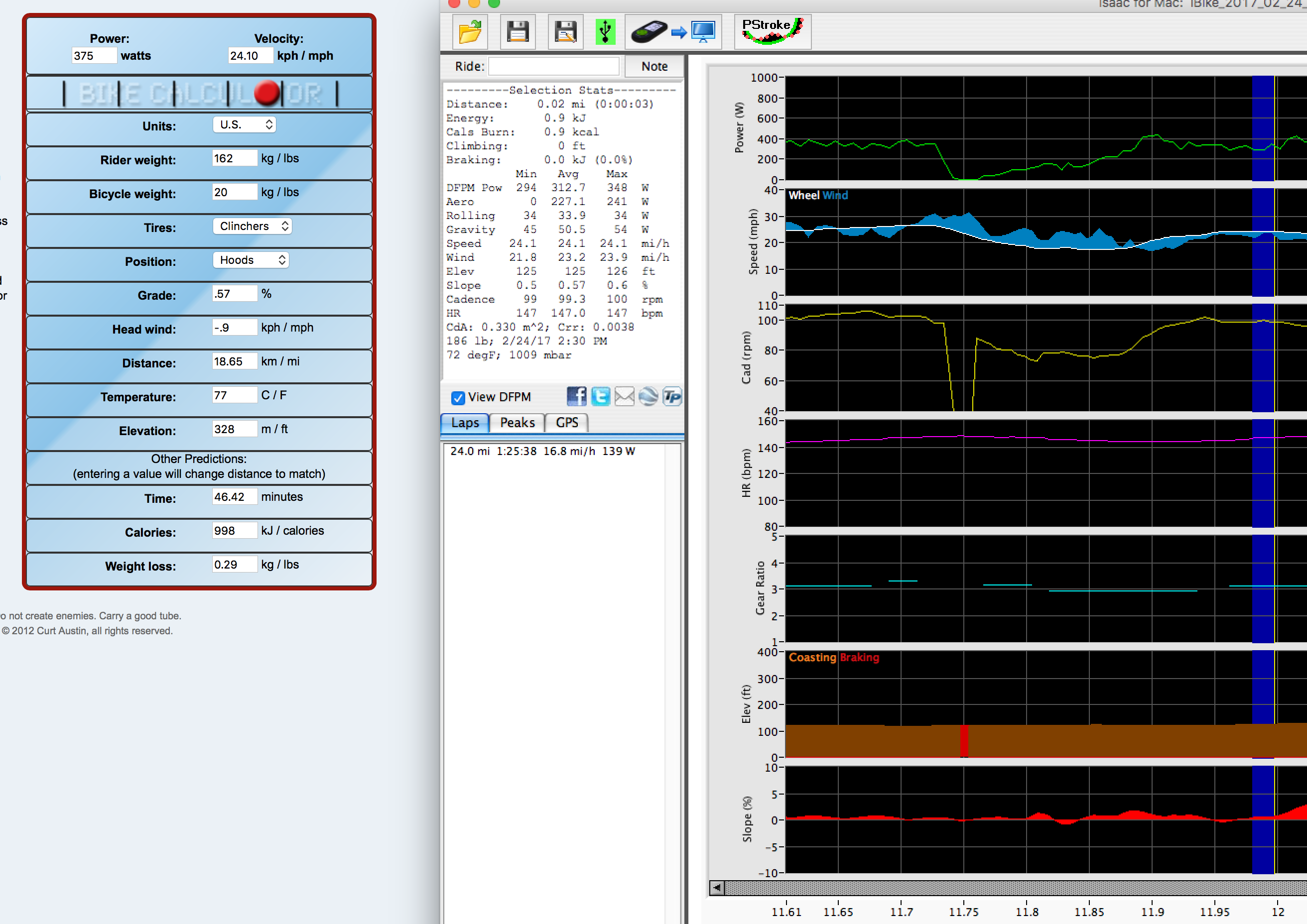
Task: Click the Save floppy disk icon
Action: pyautogui.click(x=518, y=32)
